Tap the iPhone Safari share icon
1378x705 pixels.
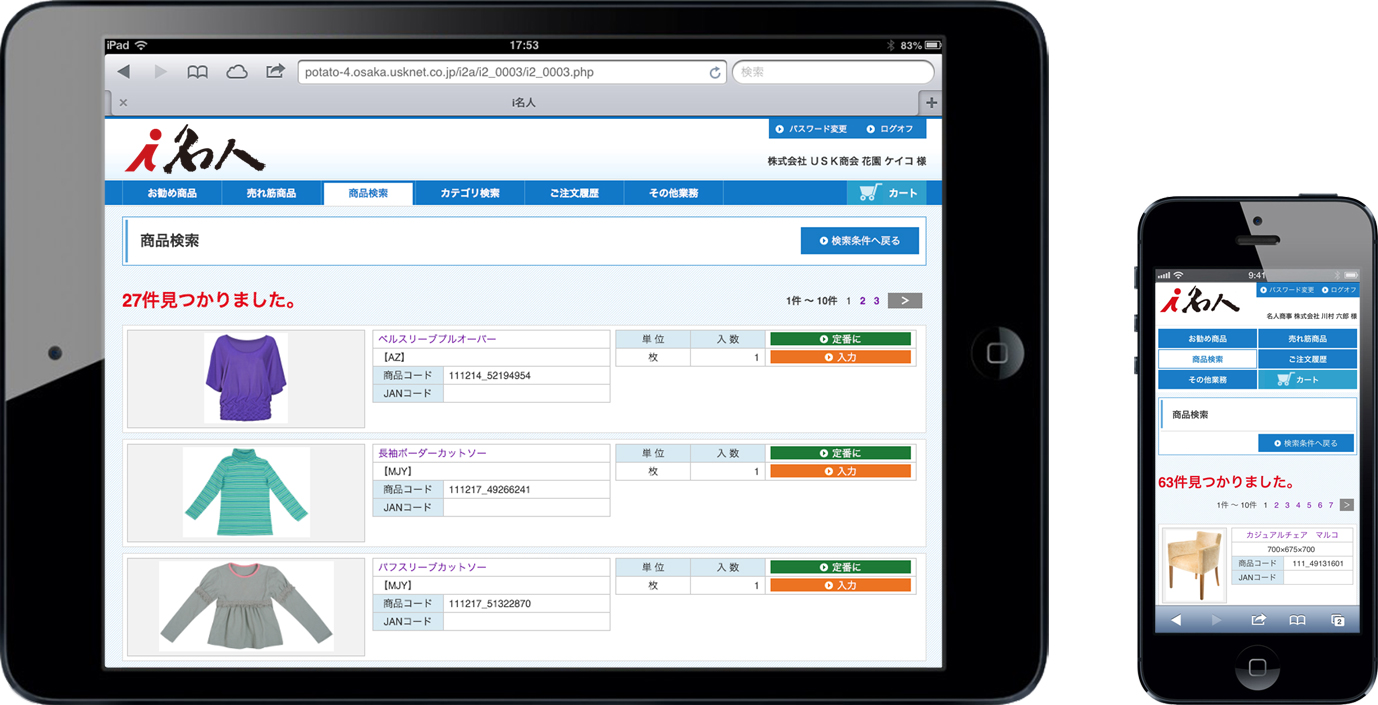pos(1258,620)
